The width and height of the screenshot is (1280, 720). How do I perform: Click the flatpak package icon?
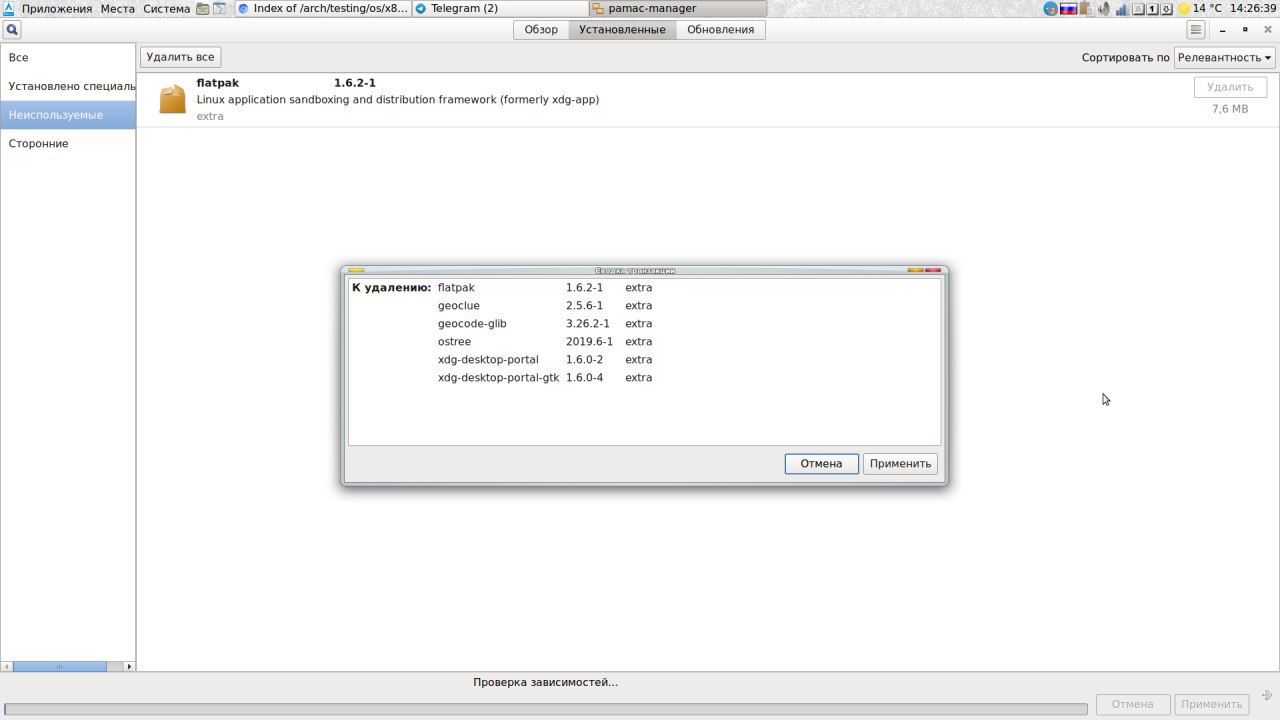click(173, 99)
